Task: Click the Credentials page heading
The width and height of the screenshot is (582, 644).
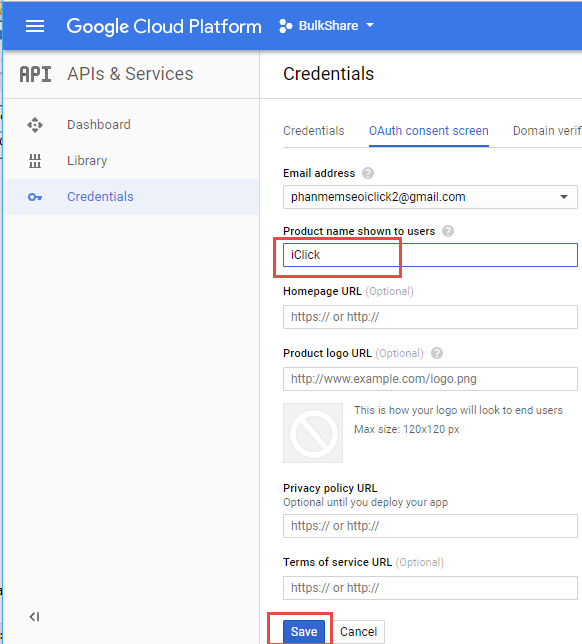Action: tap(329, 74)
